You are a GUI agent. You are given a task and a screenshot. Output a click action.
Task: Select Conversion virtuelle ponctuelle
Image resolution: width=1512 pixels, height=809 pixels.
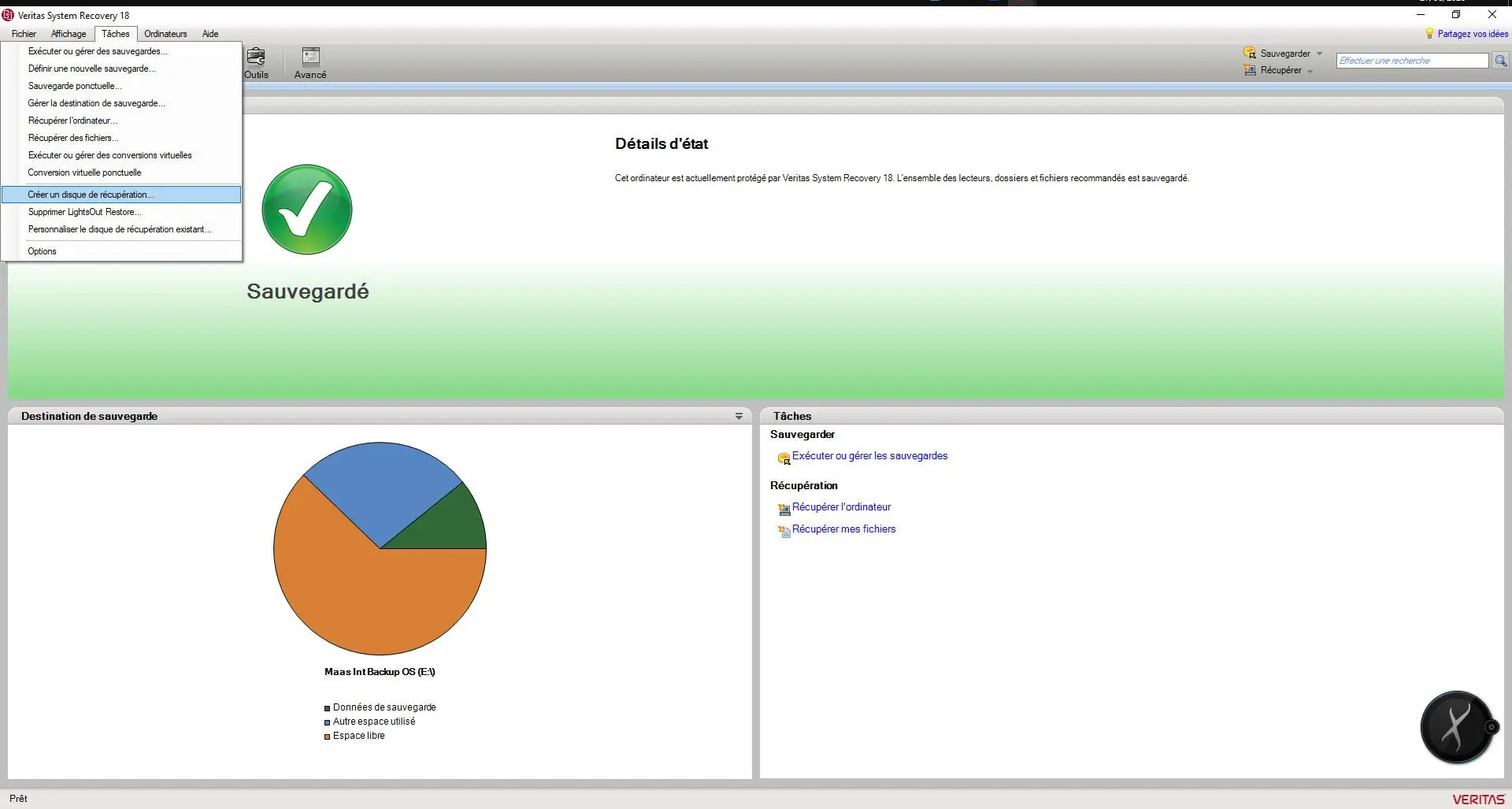[x=121, y=173]
